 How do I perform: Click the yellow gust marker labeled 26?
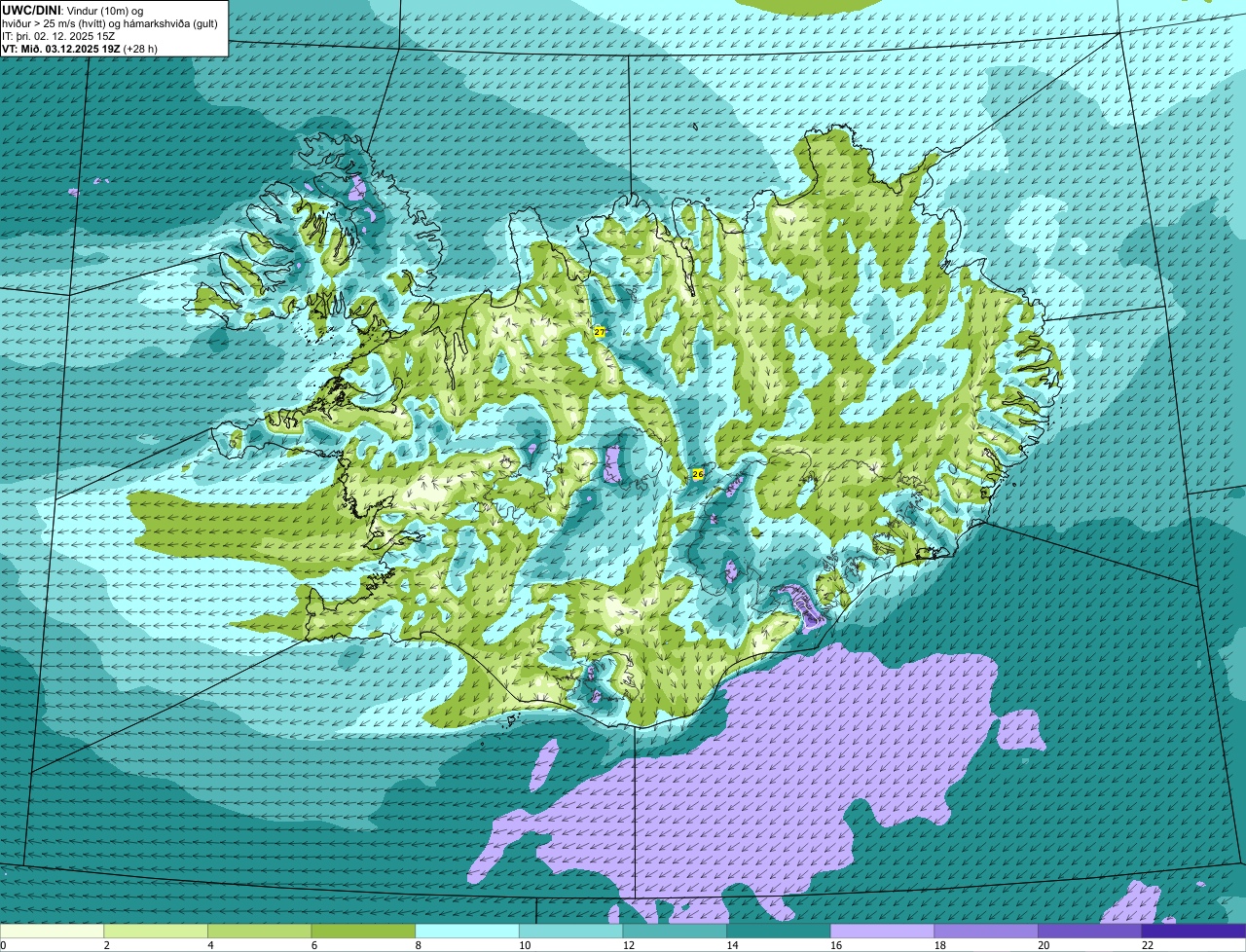[698, 474]
